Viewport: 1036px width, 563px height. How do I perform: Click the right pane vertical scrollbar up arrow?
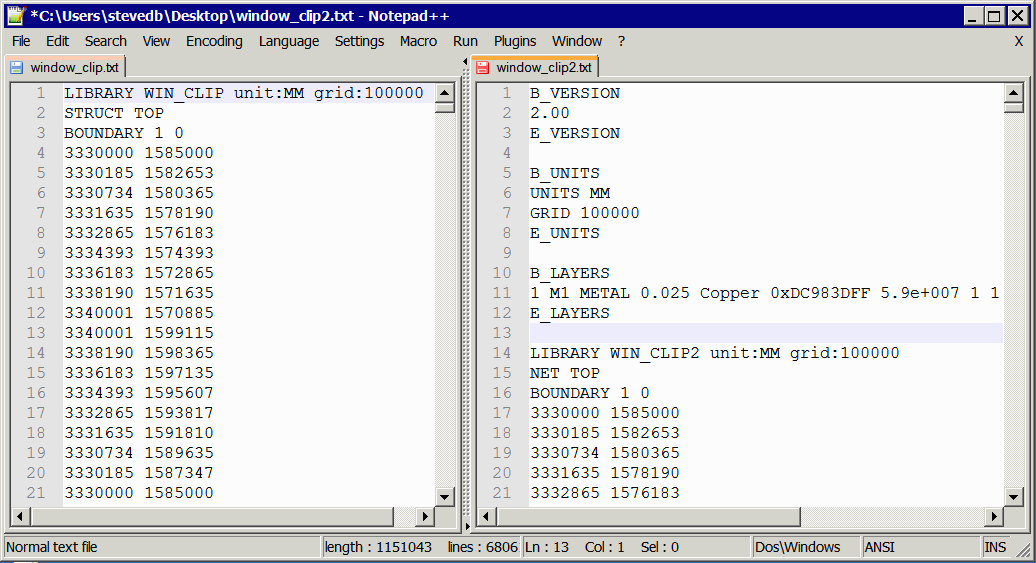pos(1014,93)
